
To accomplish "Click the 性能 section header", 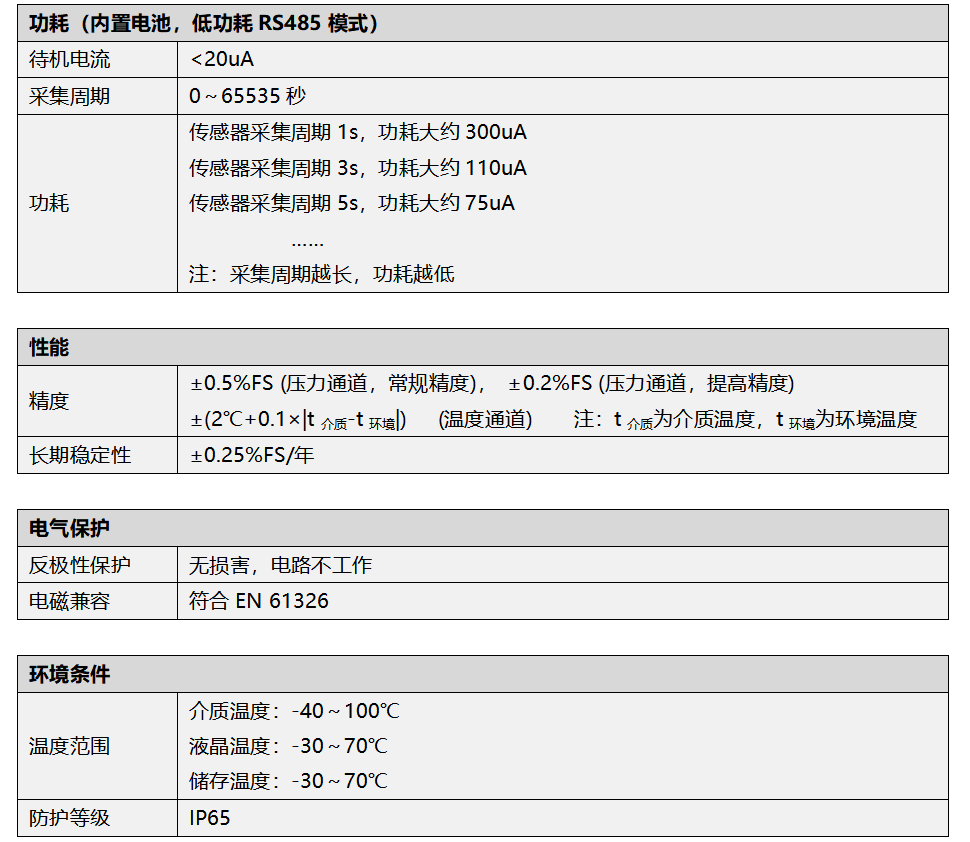I will coord(50,348).
